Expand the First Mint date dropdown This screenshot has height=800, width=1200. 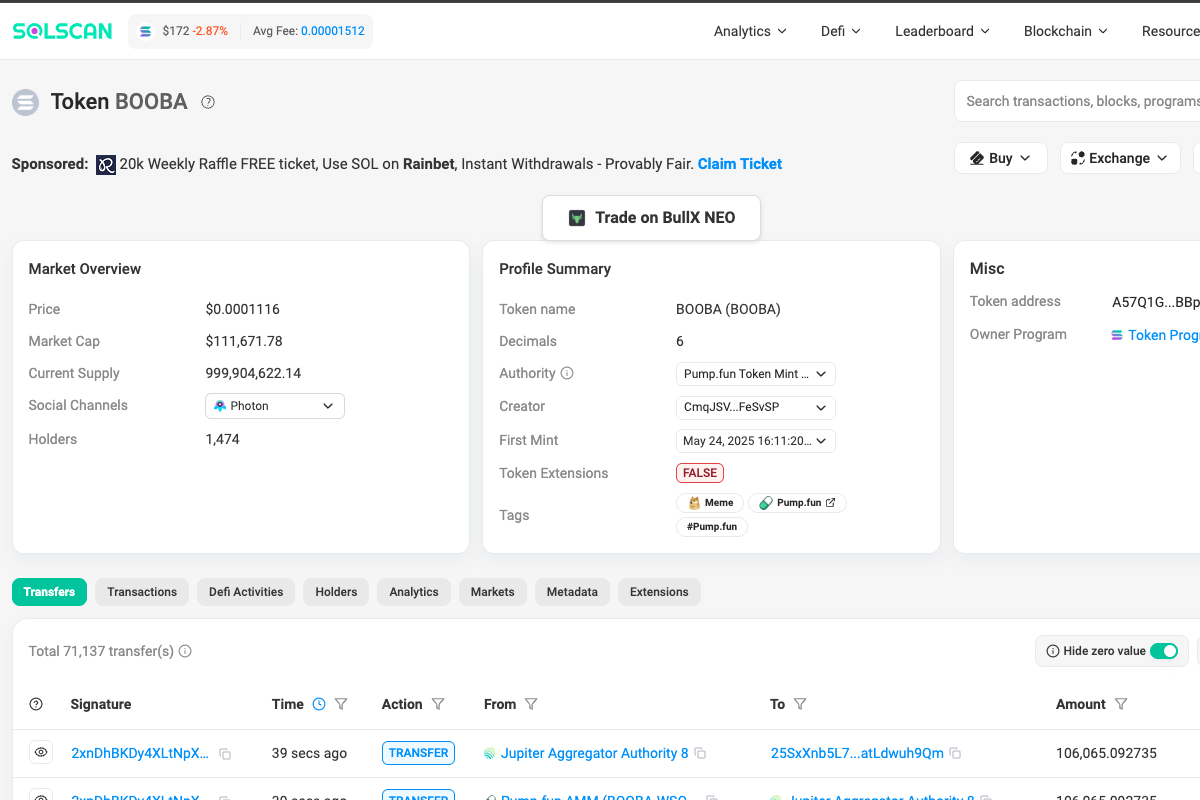(x=756, y=440)
